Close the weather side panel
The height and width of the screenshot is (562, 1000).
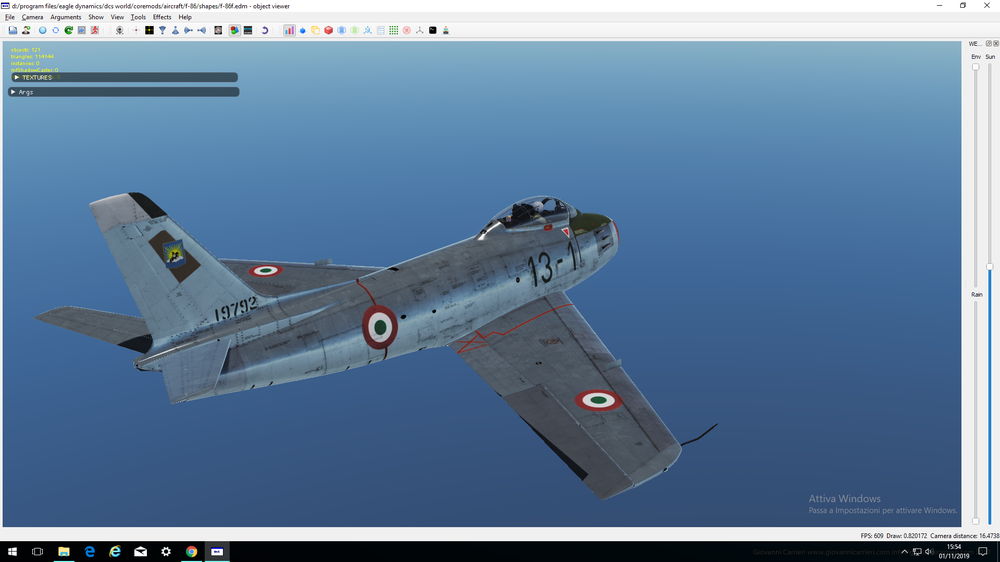point(994,44)
